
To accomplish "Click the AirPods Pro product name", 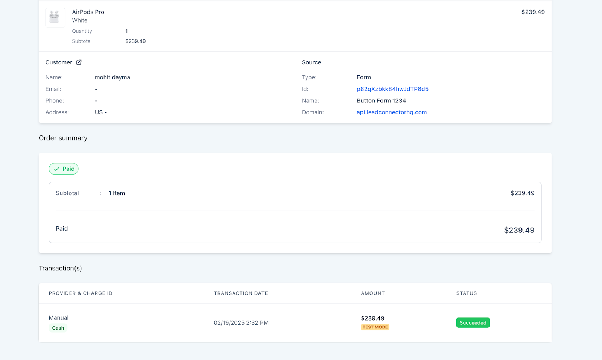I will pyautogui.click(x=88, y=12).
